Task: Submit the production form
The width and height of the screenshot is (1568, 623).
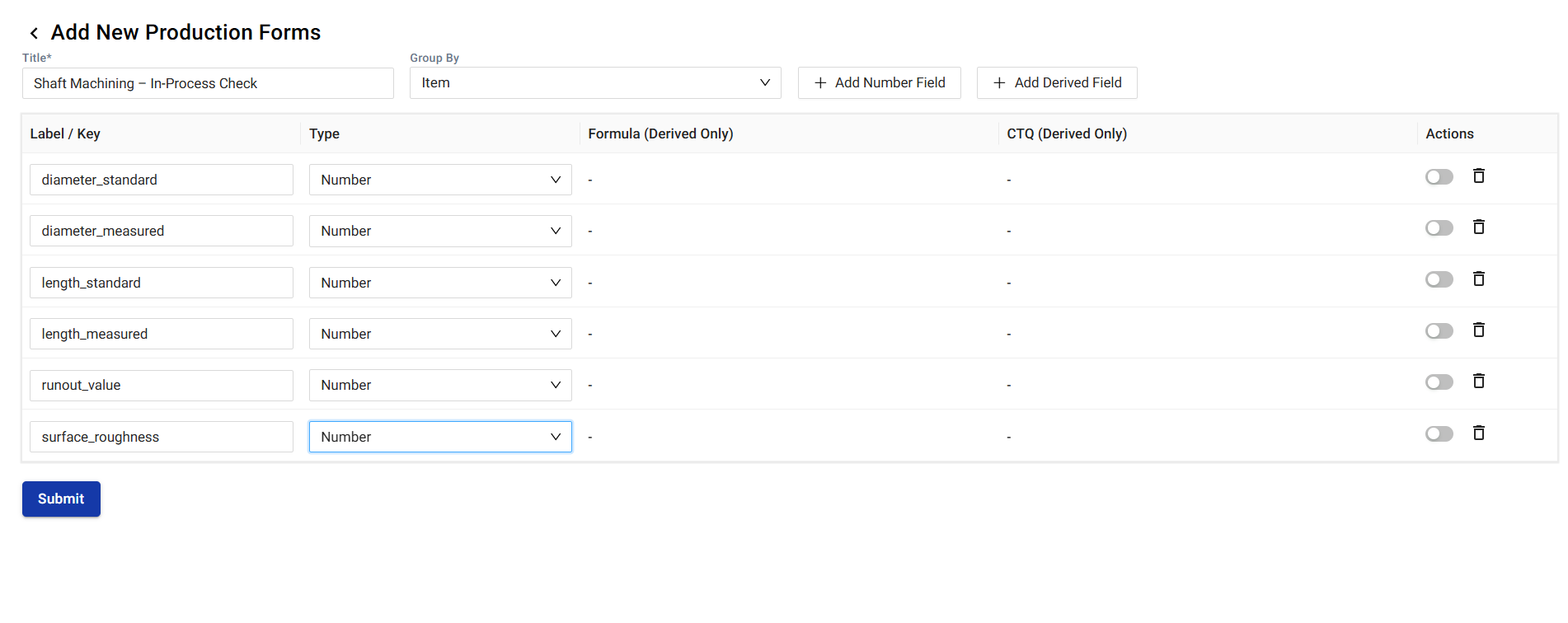Action: (61, 499)
